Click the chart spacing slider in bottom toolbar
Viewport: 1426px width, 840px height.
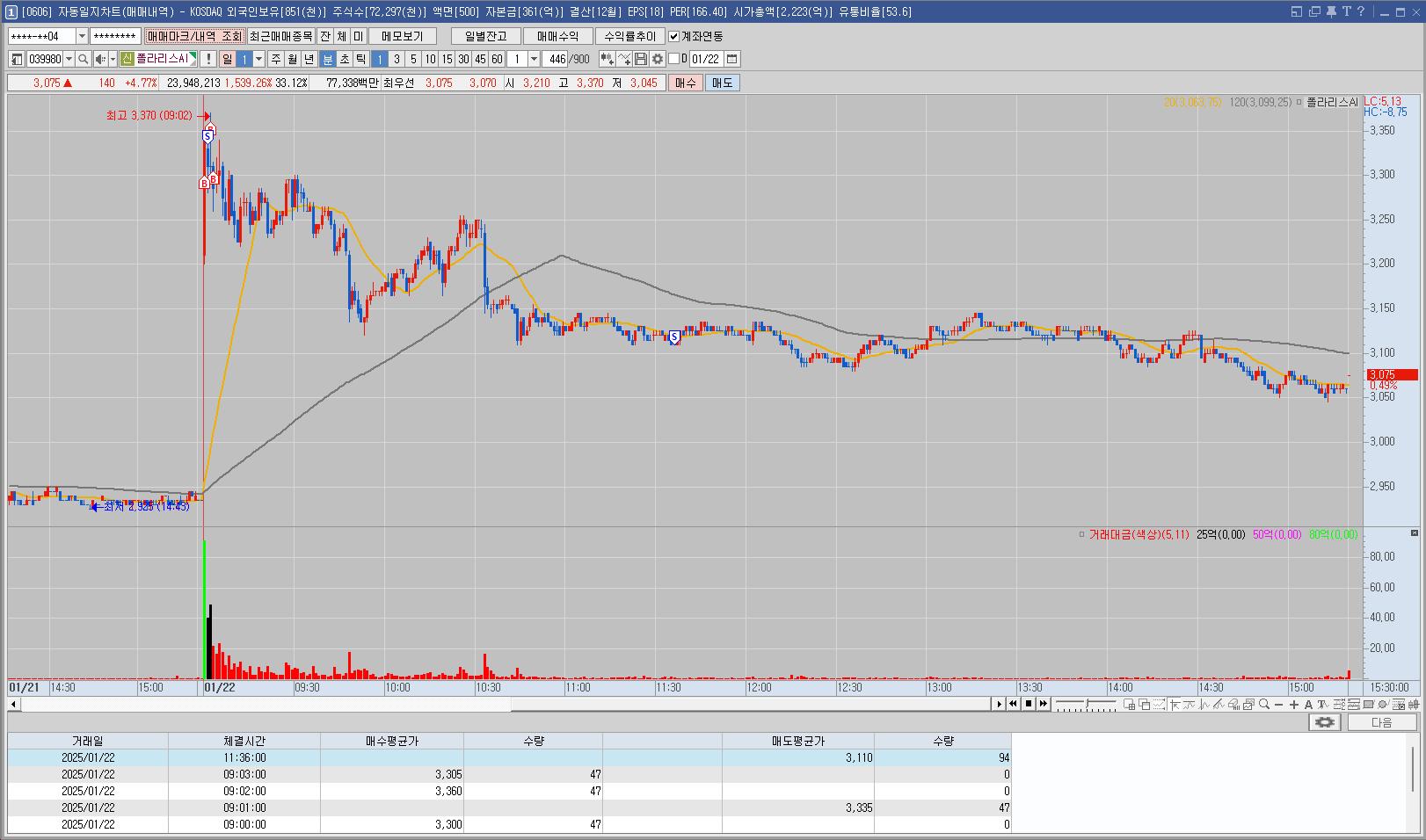click(1087, 704)
